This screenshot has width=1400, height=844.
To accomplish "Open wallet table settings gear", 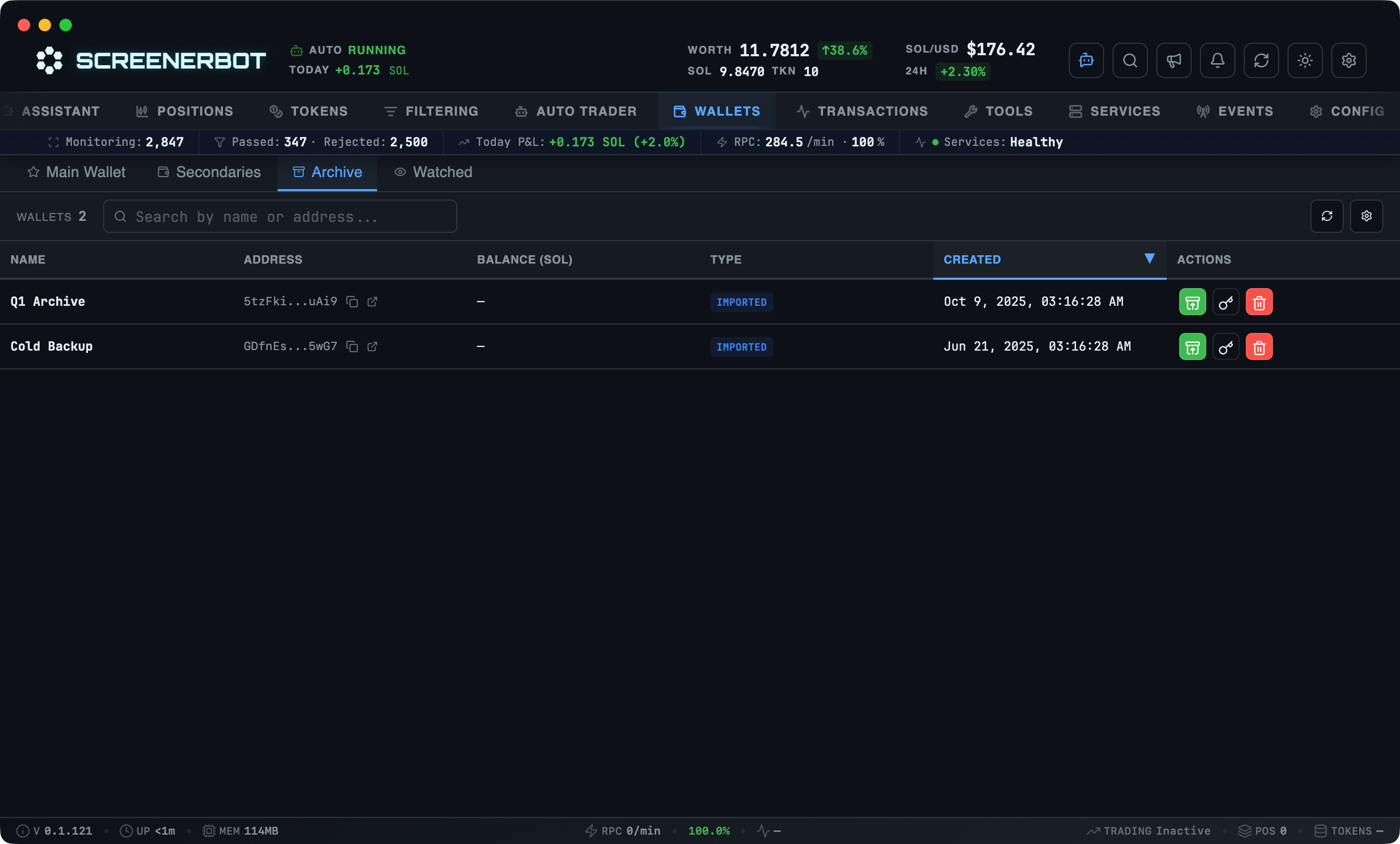I will (x=1367, y=216).
